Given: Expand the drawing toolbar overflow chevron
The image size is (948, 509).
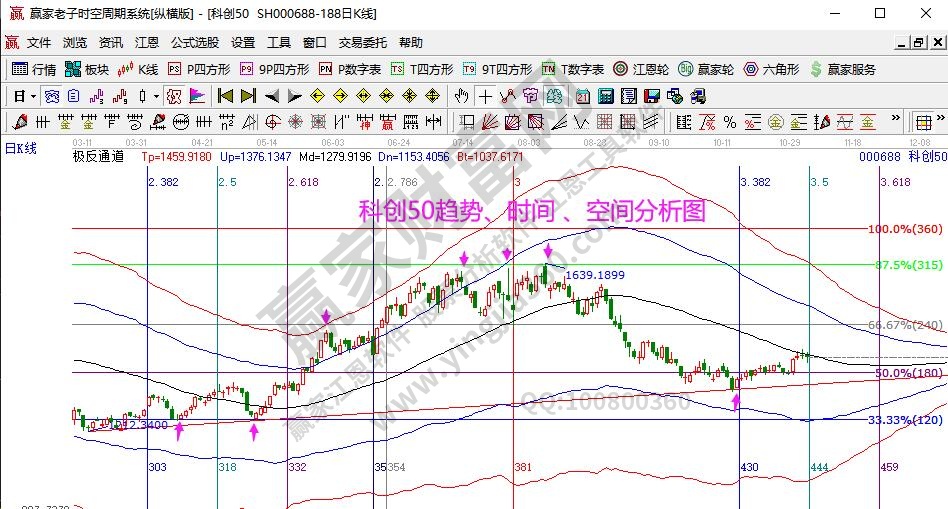Looking at the screenshot, I should click(x=896, y=122).
